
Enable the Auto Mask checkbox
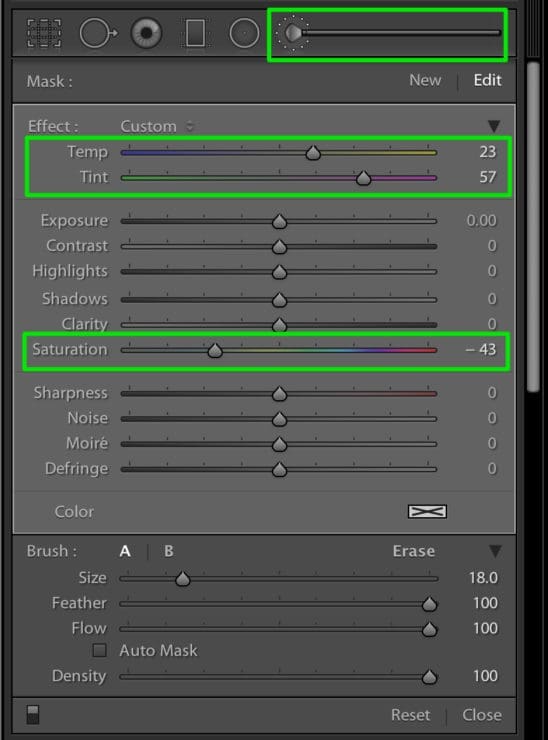coord(99,650)
